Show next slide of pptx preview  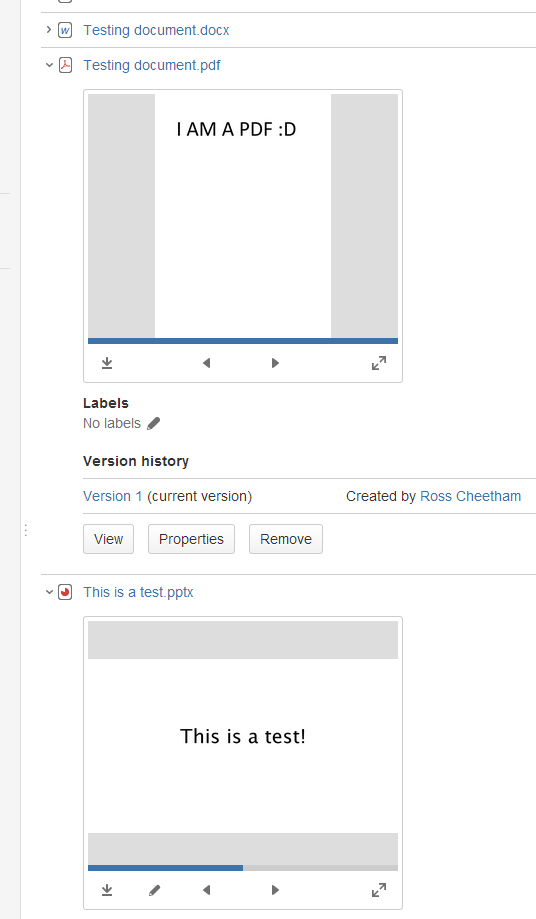tap(275, 890)
